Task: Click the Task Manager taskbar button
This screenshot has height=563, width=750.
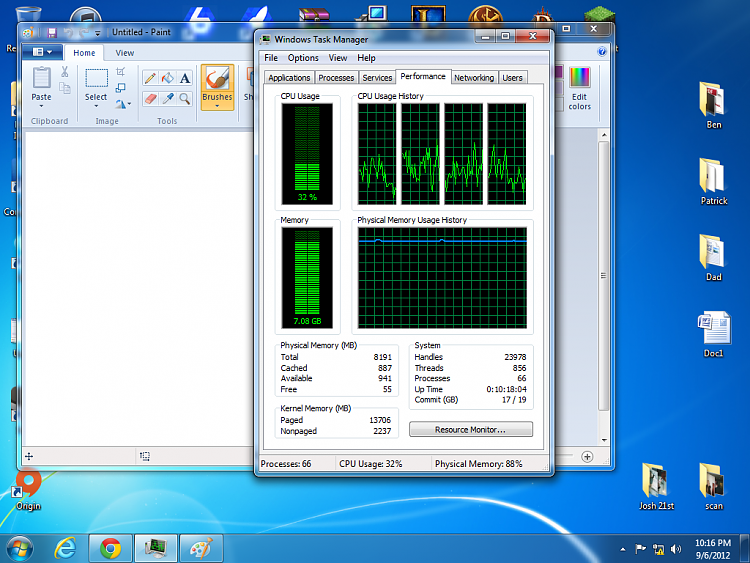Action: (x=156, y=548)
